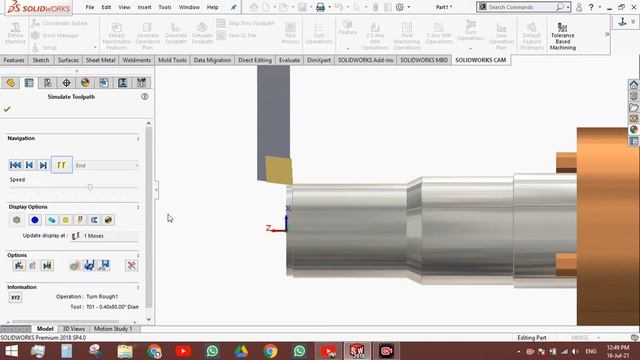Image resolution: width=640 pixels, height=360 pixels.
Task: Select the SOLIDWORKS MBD tab
Action: pyautogui.click(x=424, y=60)
